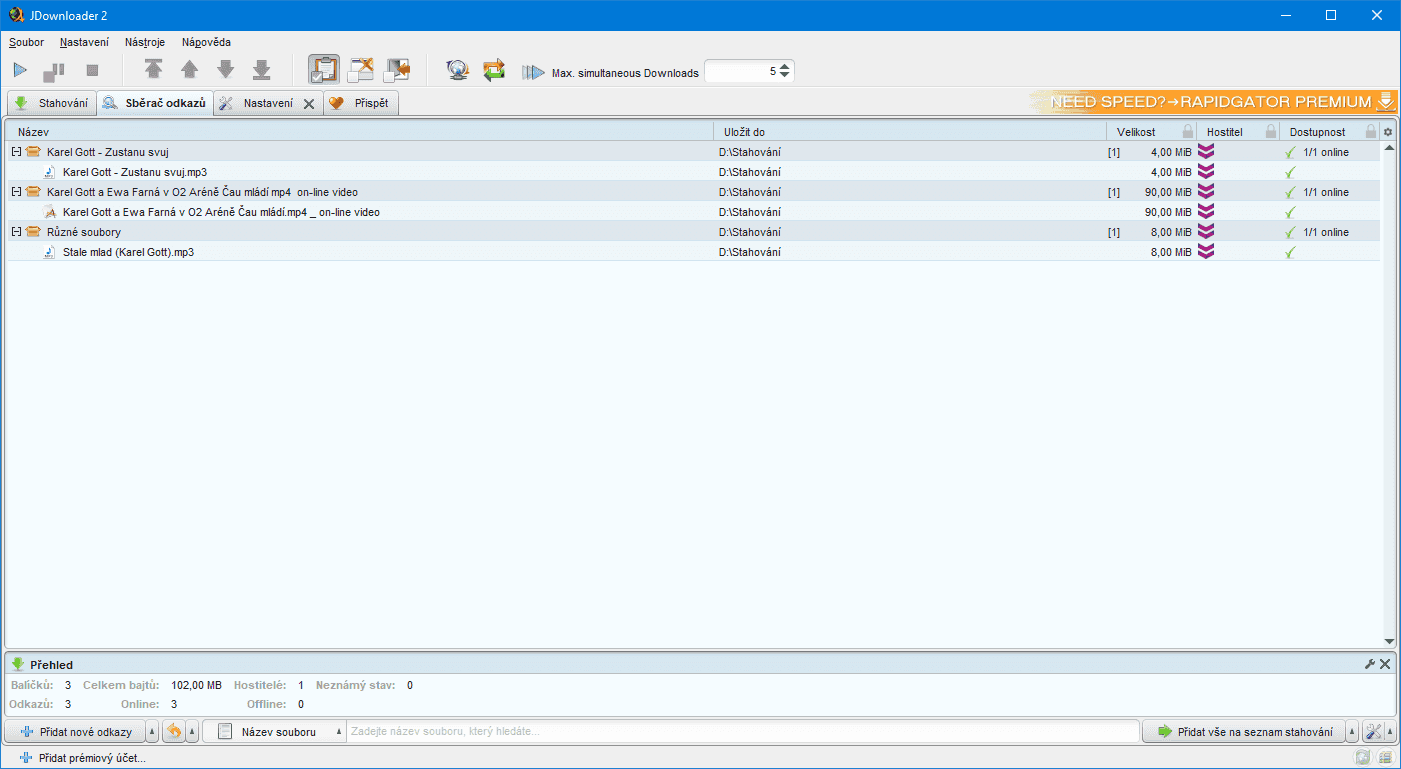
Task: Select Stale mlad (Karel Gott).mp3 file
Action: coord(128,252)
